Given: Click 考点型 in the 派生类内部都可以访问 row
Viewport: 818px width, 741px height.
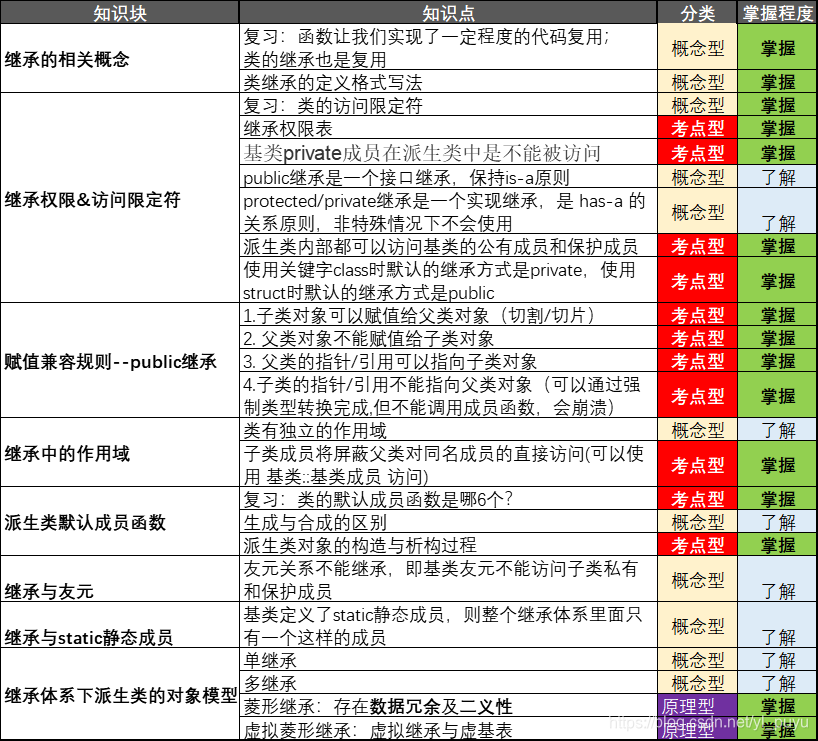Looking at the screenshot, I should pos(697,245).
